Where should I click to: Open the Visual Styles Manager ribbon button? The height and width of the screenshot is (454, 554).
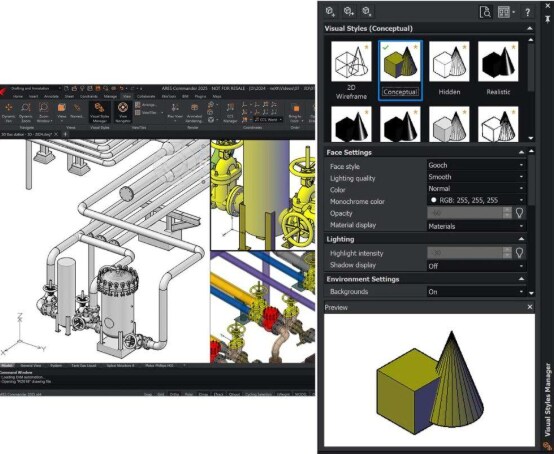click(x=99, y=112)
